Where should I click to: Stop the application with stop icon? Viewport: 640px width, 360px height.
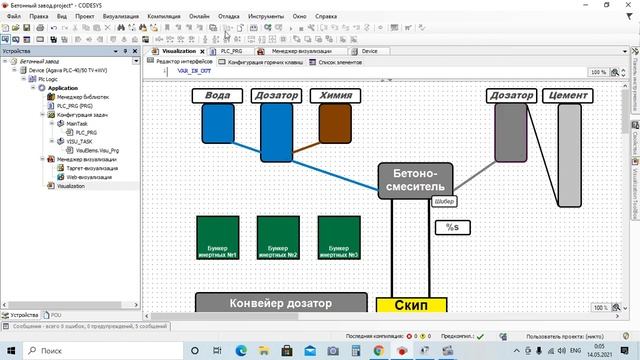coord(301,28)
